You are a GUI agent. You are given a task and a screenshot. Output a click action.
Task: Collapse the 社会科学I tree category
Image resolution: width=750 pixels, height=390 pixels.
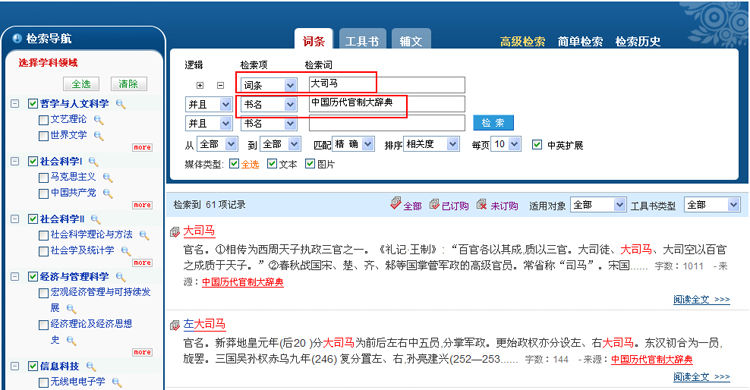pos(15,161)
